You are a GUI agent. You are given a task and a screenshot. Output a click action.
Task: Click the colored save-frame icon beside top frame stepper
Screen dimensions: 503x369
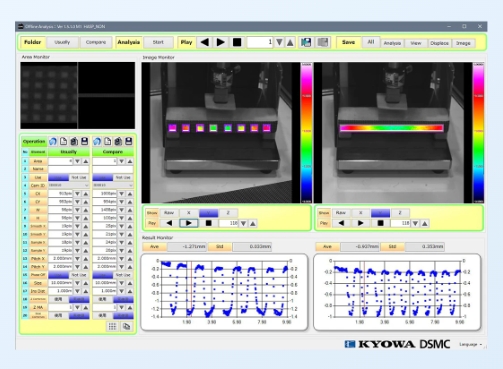point(306,42)
